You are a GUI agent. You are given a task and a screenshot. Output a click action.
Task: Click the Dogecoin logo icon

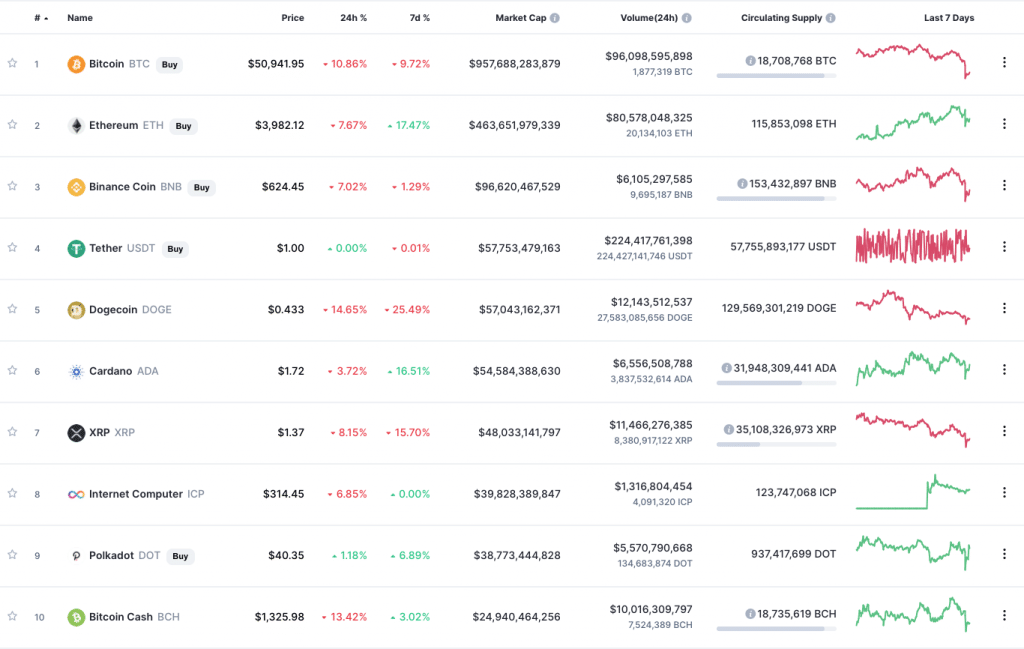click(x=76, y=310)
